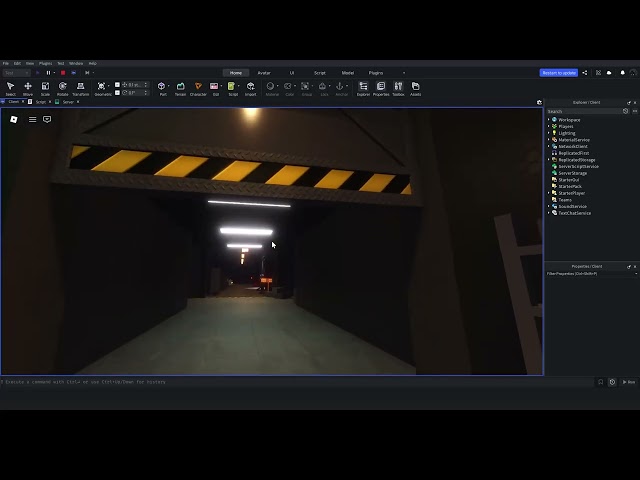
Task: Toggle the Properties panel
Action: (x=381, y=89)
